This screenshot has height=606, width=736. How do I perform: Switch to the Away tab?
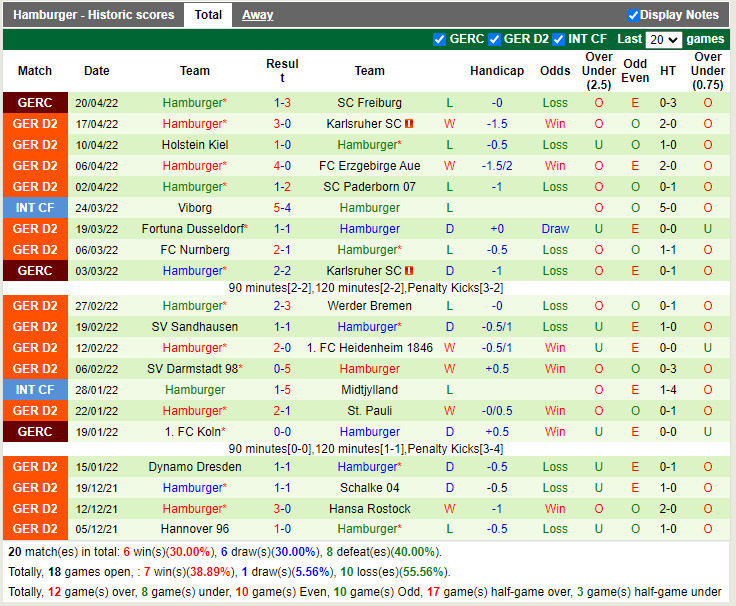(x=257, y=15)
